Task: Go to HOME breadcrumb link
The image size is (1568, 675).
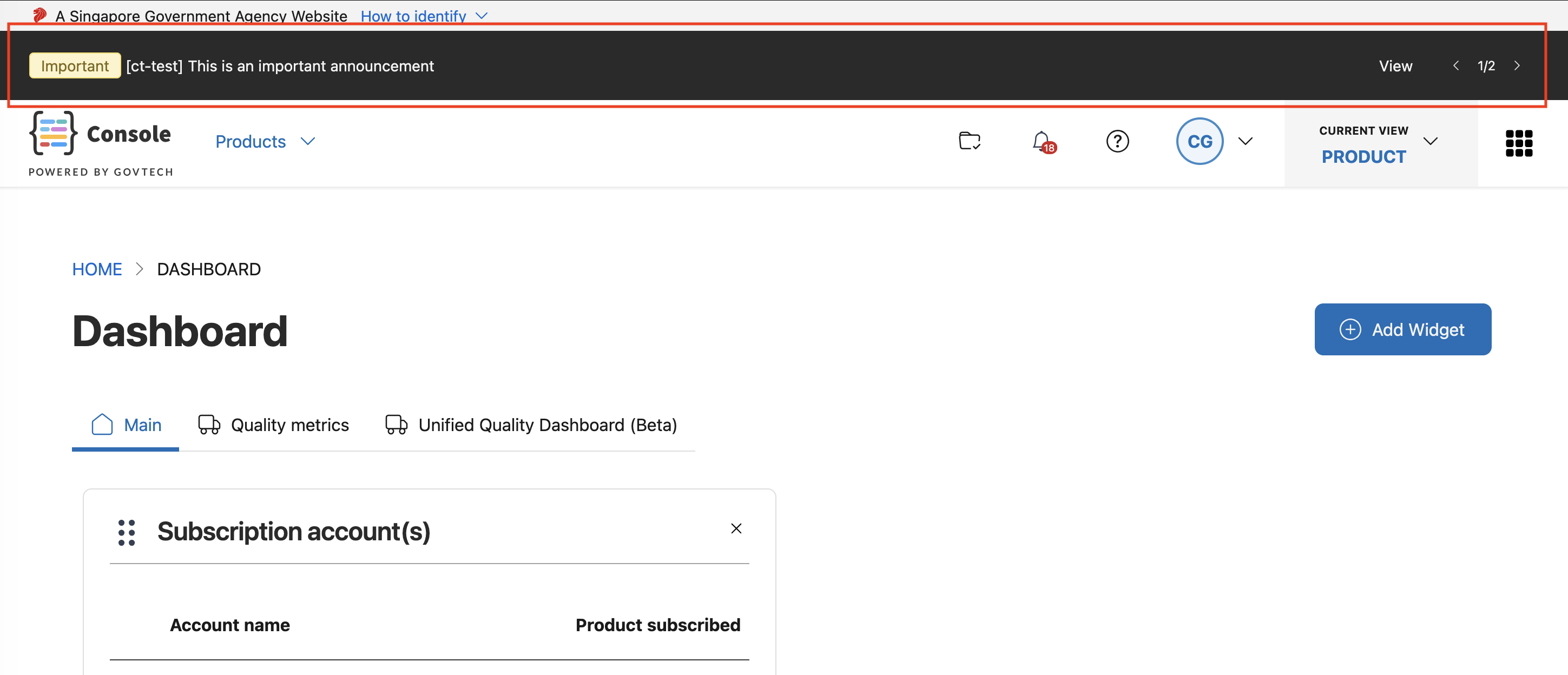Action: coord(97,269)
